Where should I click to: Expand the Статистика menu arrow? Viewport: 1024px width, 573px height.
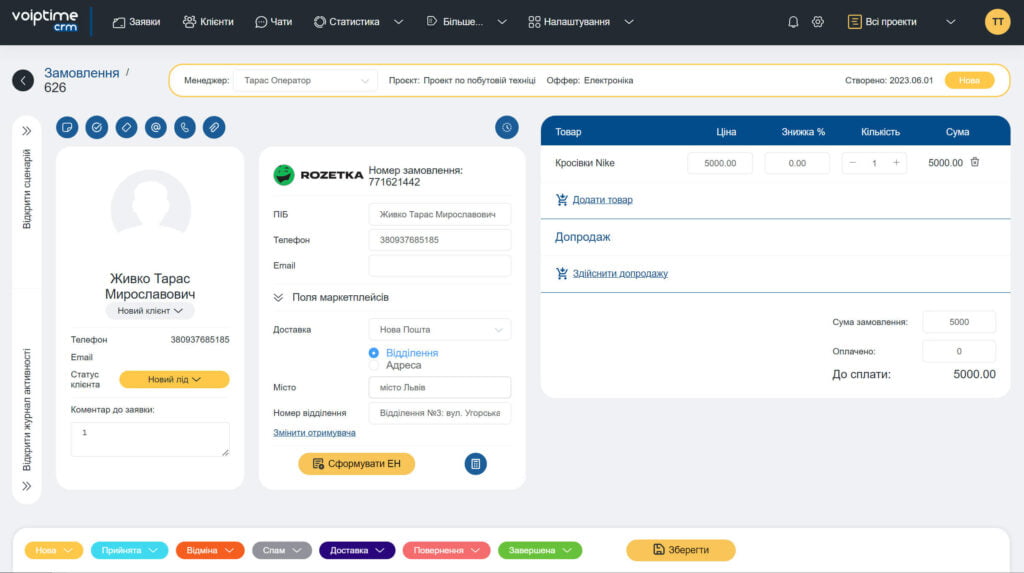pos(398,22)
